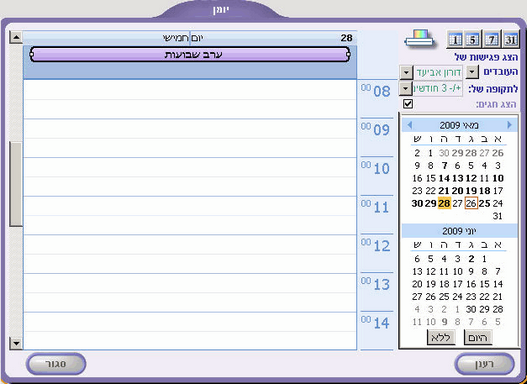This screenshot has width=527, height=384.
Task: Select the 11:00 time label
Action: (376, 207)
